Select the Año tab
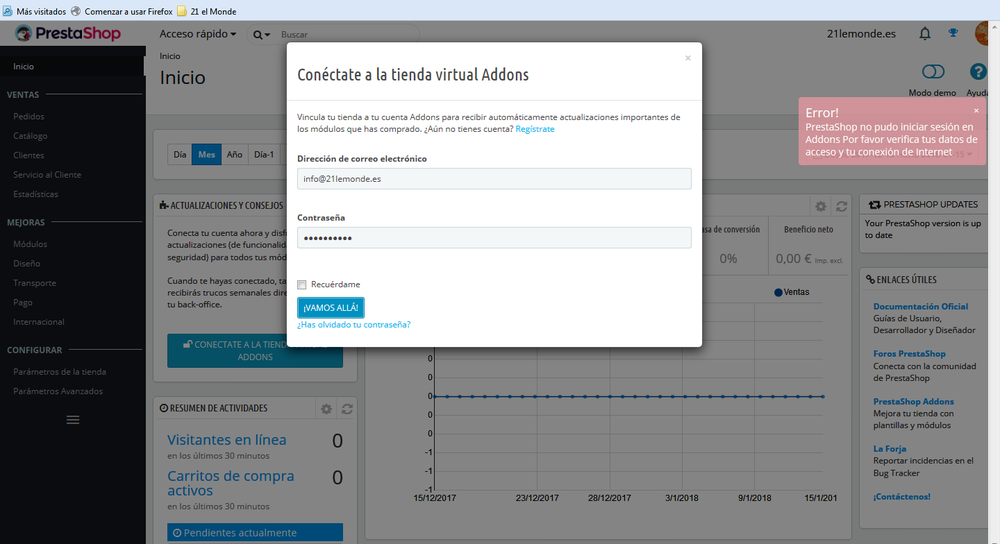 [235, 154]
